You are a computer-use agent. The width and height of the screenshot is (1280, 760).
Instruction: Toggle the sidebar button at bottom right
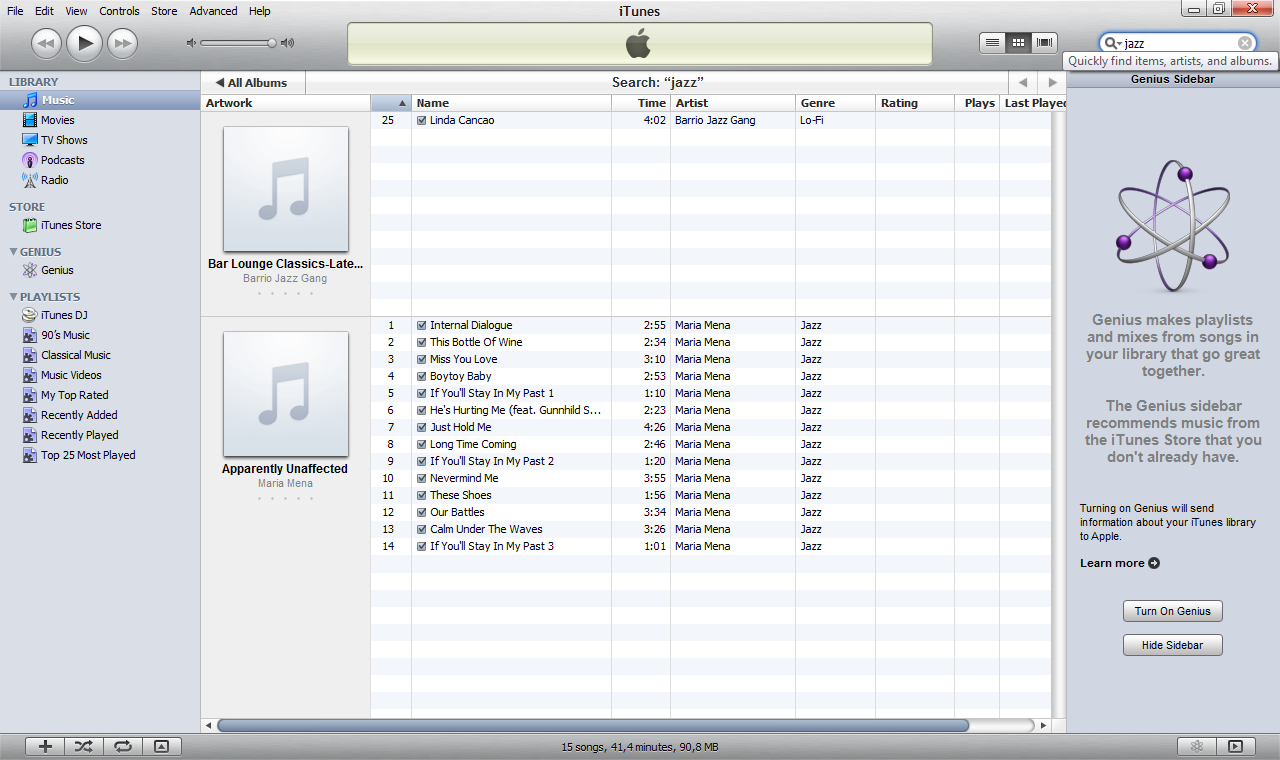tap(1236, 746)
